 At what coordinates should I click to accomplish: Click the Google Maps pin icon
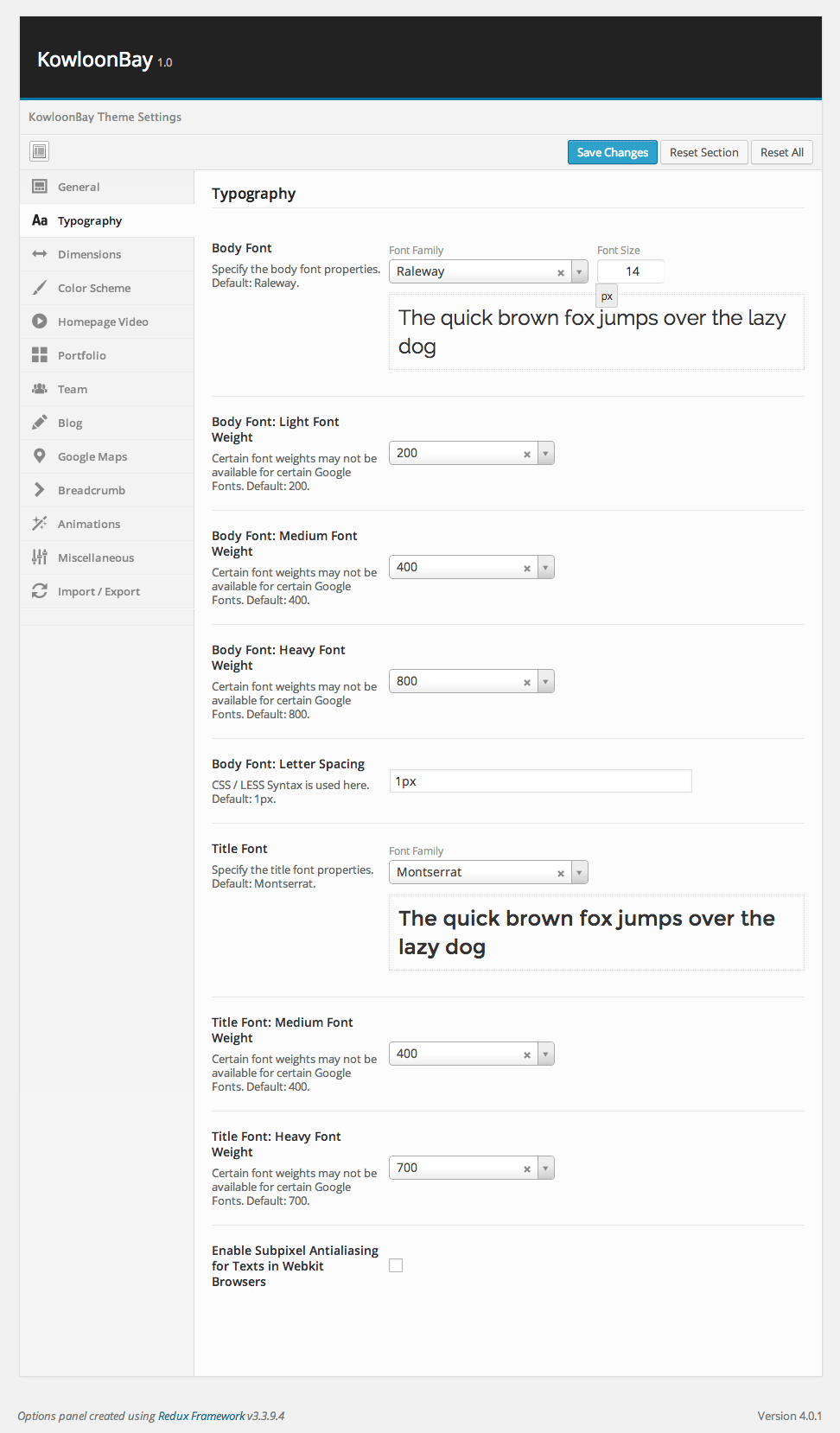click(x=39, y=456)
